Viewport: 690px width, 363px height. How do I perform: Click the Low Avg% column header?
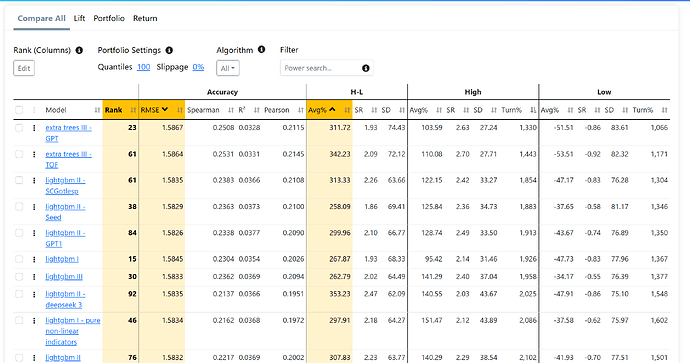pos(550,110)
